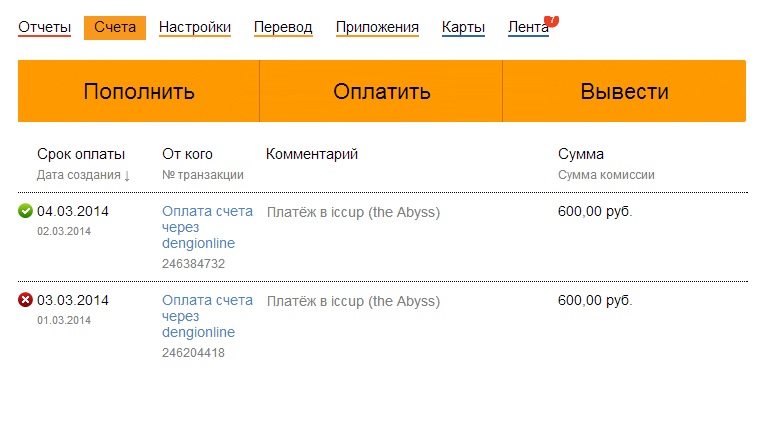The width and height of the screenshot is (760, 432).
Task: Click transaction number 246204418
Action: coord(193,352)
